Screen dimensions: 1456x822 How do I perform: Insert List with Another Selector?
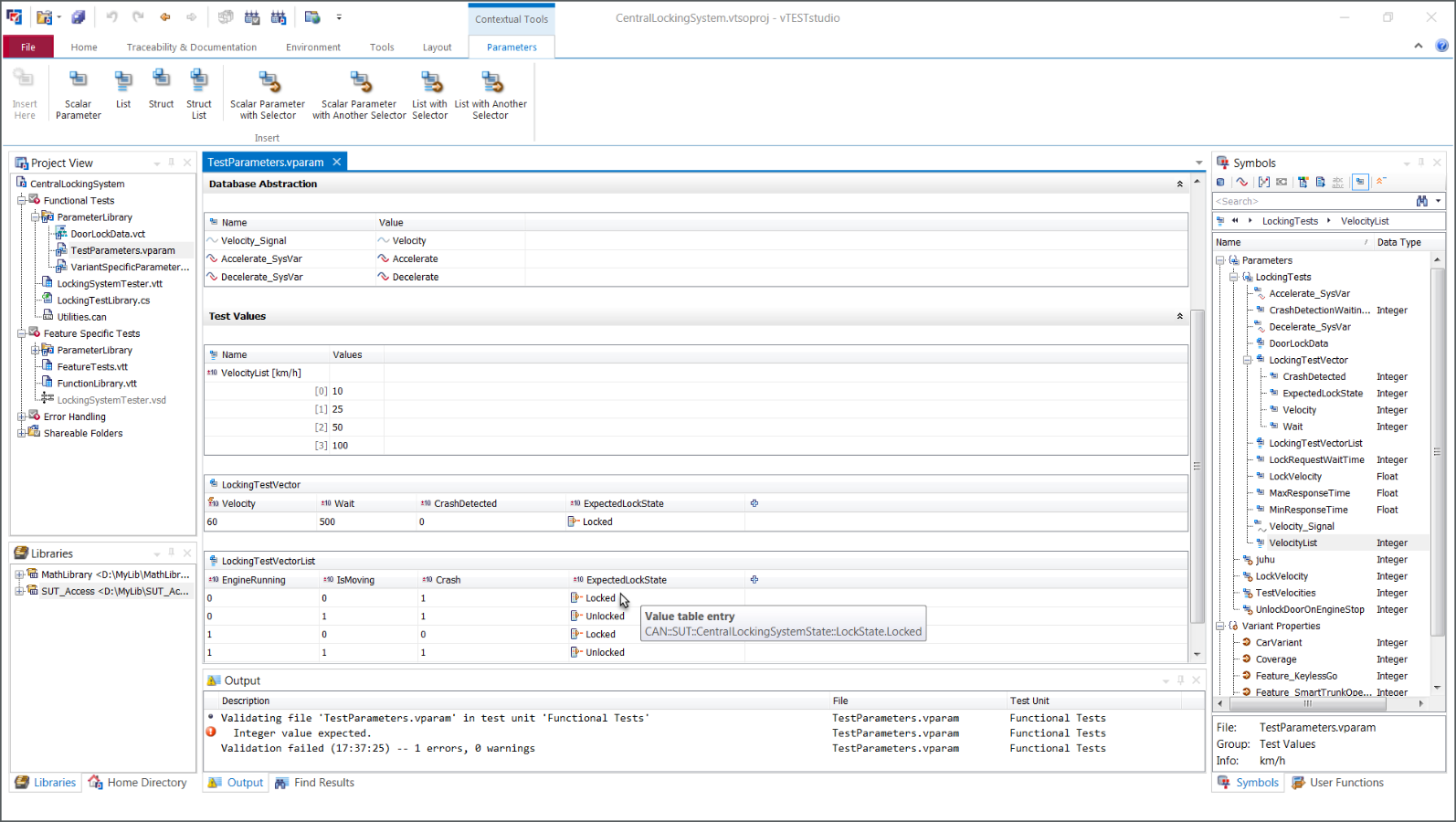[x=491, y=94]
